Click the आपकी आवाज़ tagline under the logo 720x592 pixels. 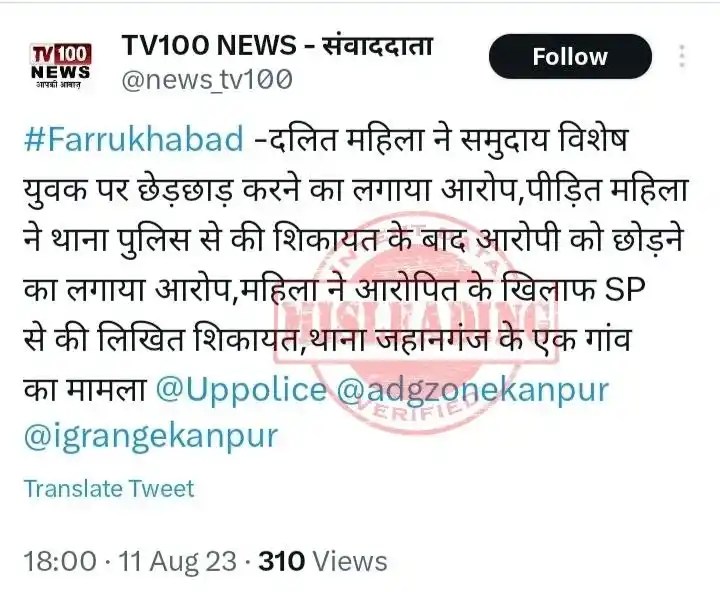pos(58,85)
